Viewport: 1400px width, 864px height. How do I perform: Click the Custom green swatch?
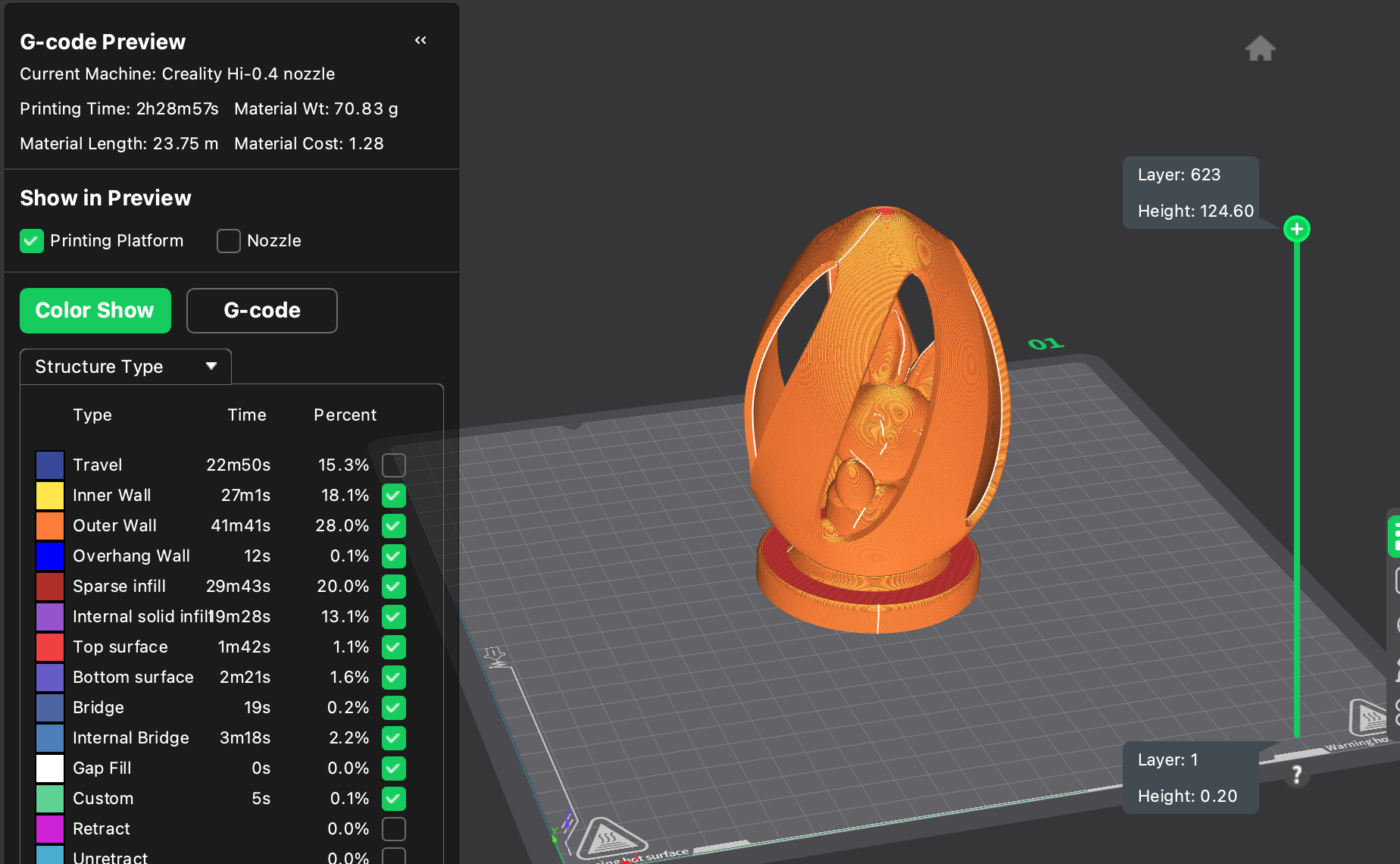50,799
